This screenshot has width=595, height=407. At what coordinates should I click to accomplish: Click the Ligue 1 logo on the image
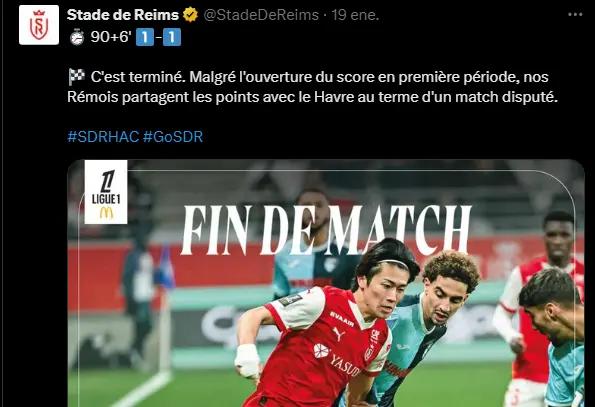click(x=106, y=192)
